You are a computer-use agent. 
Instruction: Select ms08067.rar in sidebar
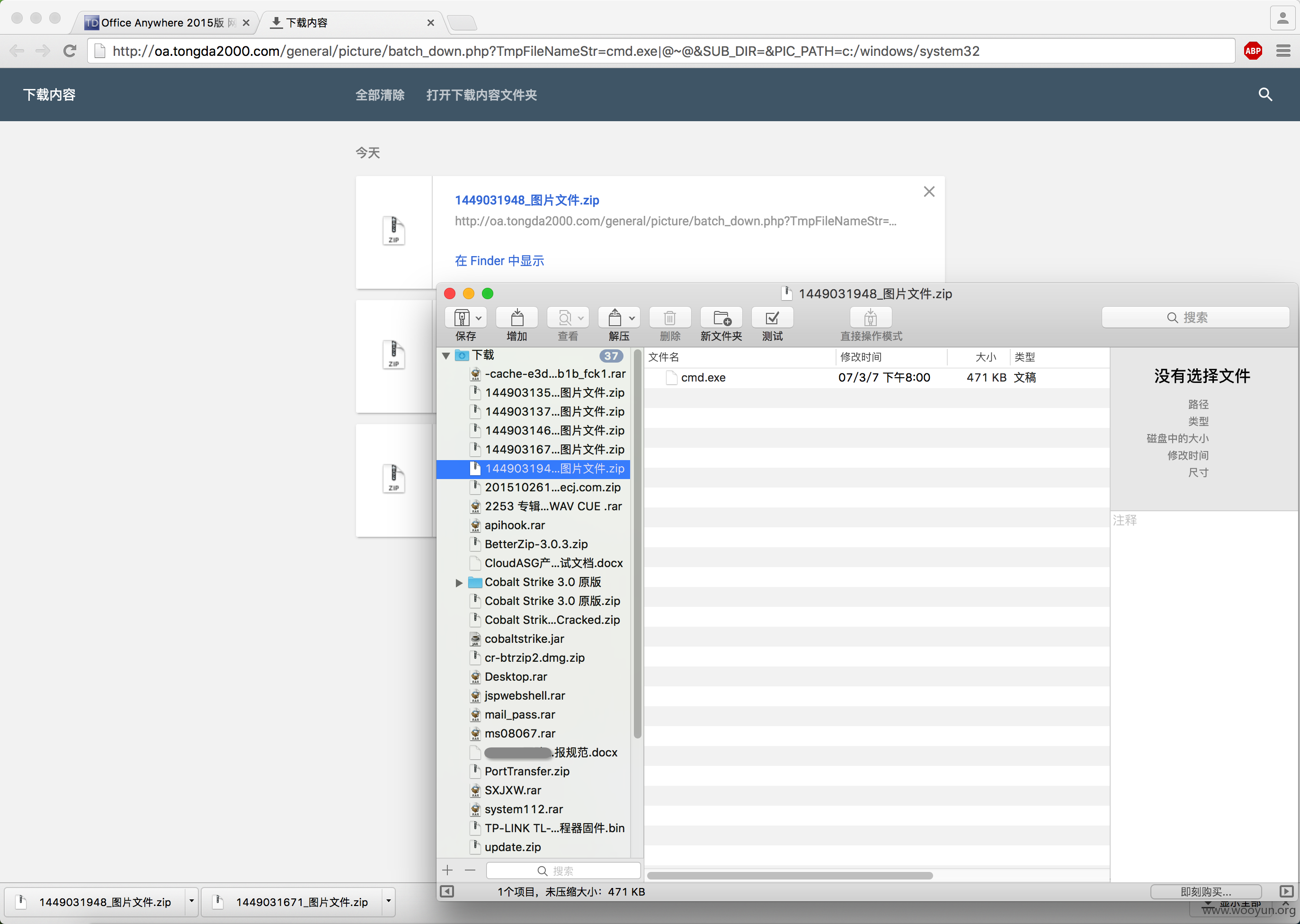coord(534,733)
